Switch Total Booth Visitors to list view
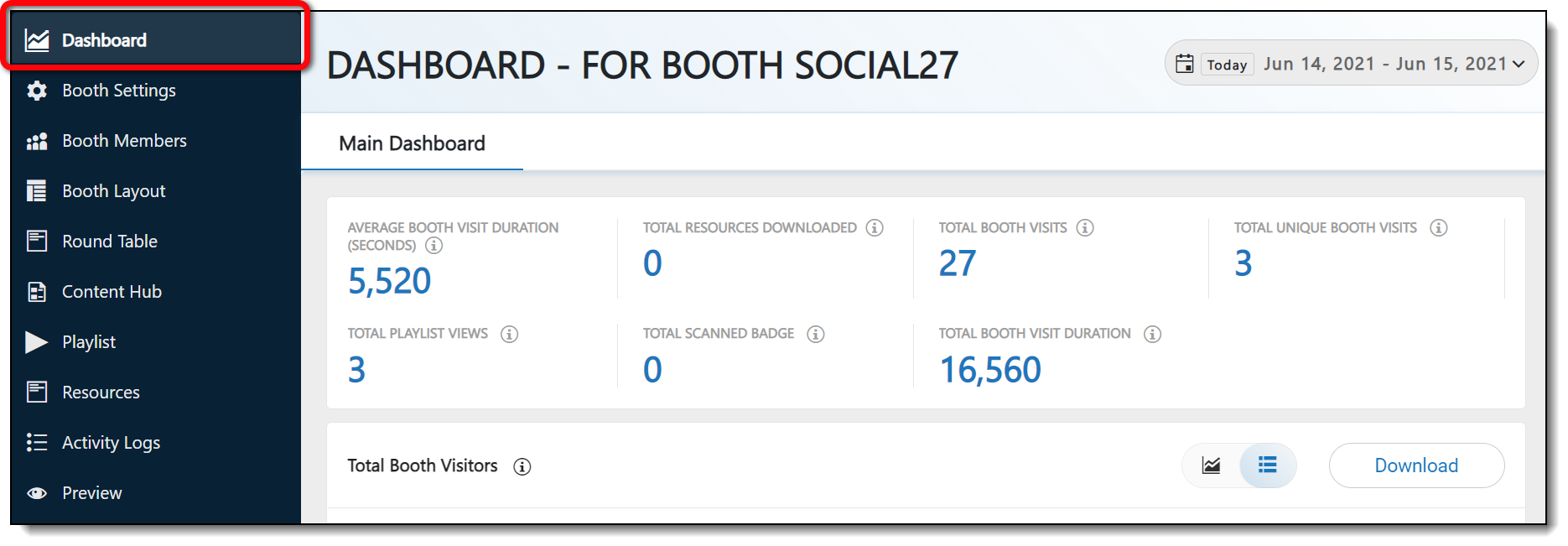1568x546 pixels. click(x=1267, y=465)
